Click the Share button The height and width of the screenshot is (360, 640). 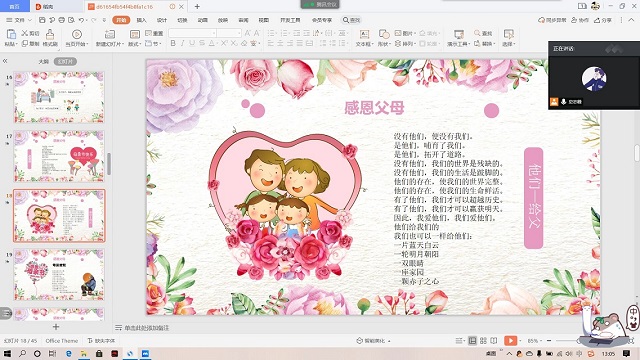(x=603, y=20)
